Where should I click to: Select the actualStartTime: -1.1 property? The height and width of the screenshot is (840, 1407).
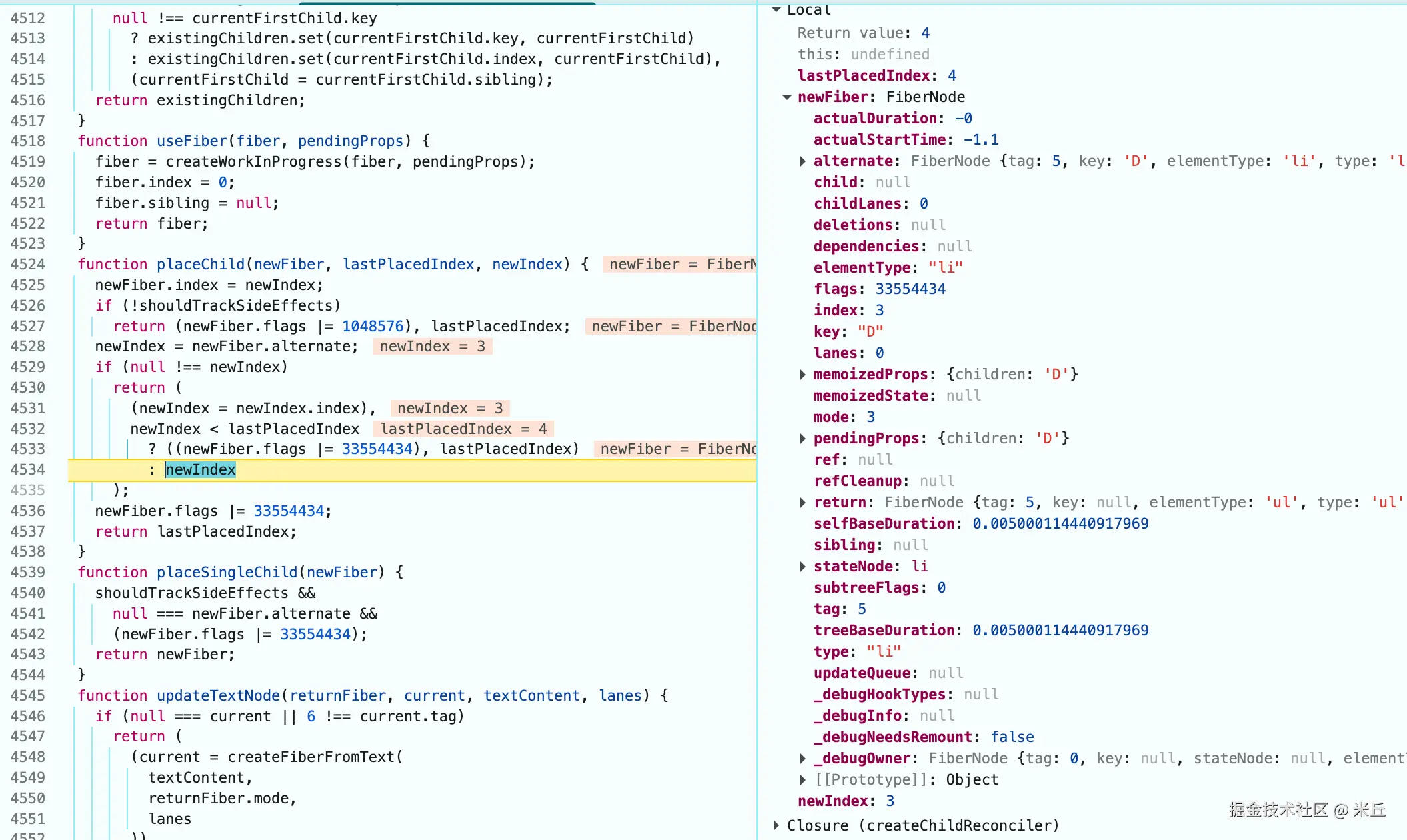(906, 140)
